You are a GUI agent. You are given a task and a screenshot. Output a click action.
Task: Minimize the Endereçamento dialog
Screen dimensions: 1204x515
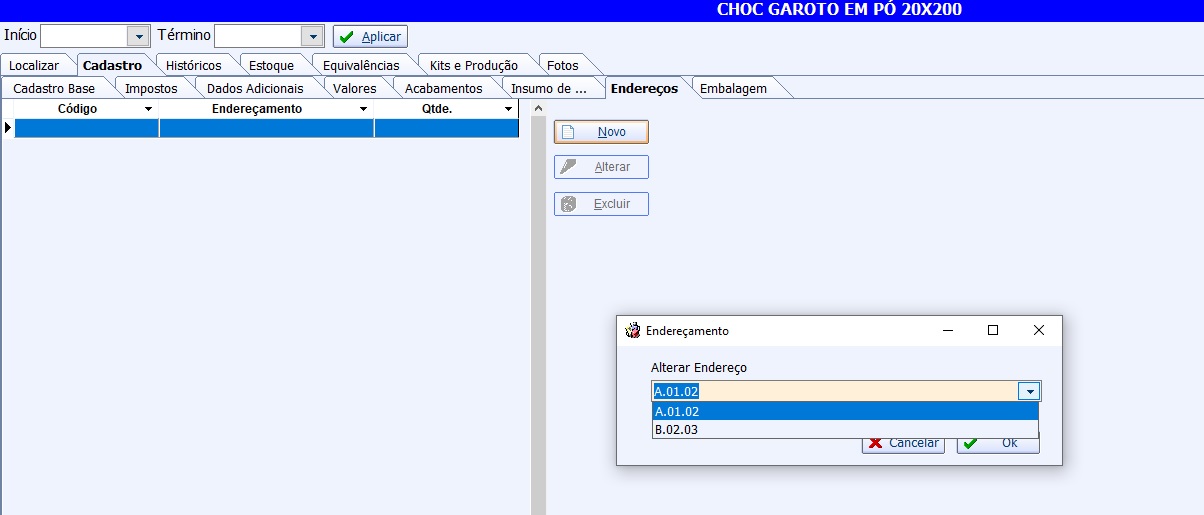(947, 330)
